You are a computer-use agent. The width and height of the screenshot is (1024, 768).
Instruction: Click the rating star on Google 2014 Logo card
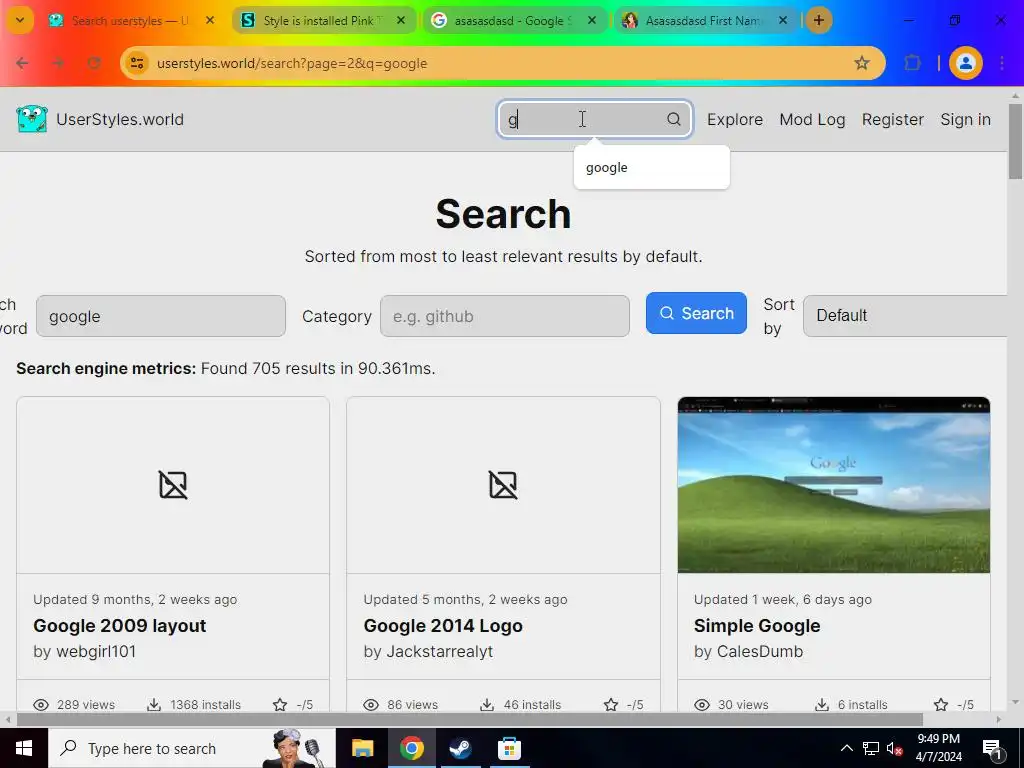point(611,705)
